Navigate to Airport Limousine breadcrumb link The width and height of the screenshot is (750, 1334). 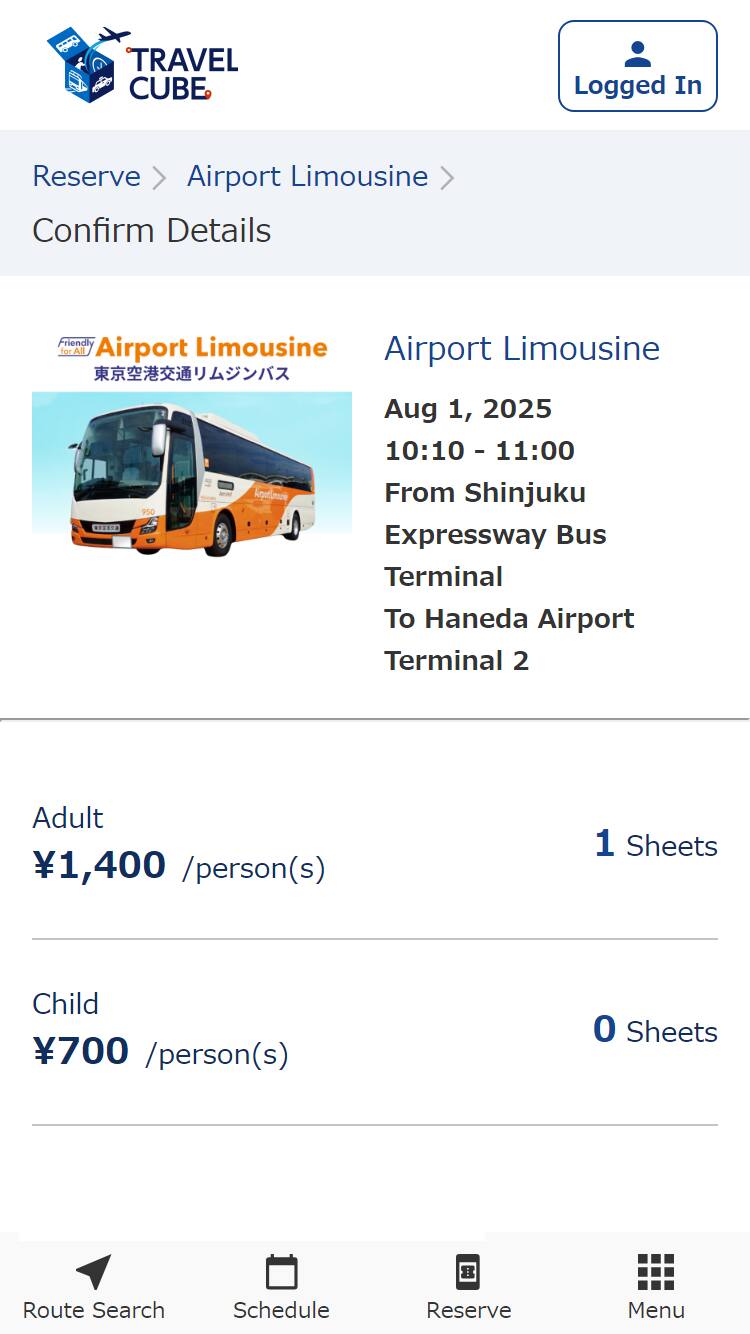pyautogui.click(x=307, y=176)
